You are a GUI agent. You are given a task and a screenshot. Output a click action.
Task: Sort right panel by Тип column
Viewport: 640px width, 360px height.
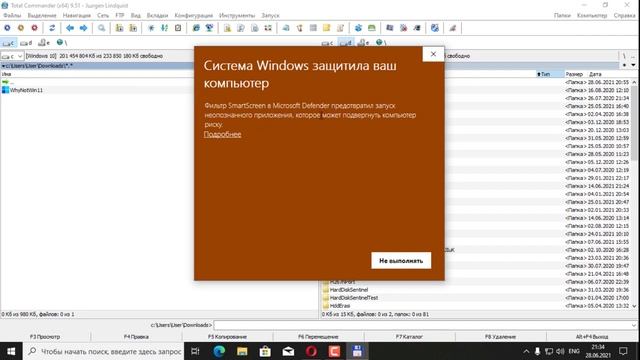[549, 74]
